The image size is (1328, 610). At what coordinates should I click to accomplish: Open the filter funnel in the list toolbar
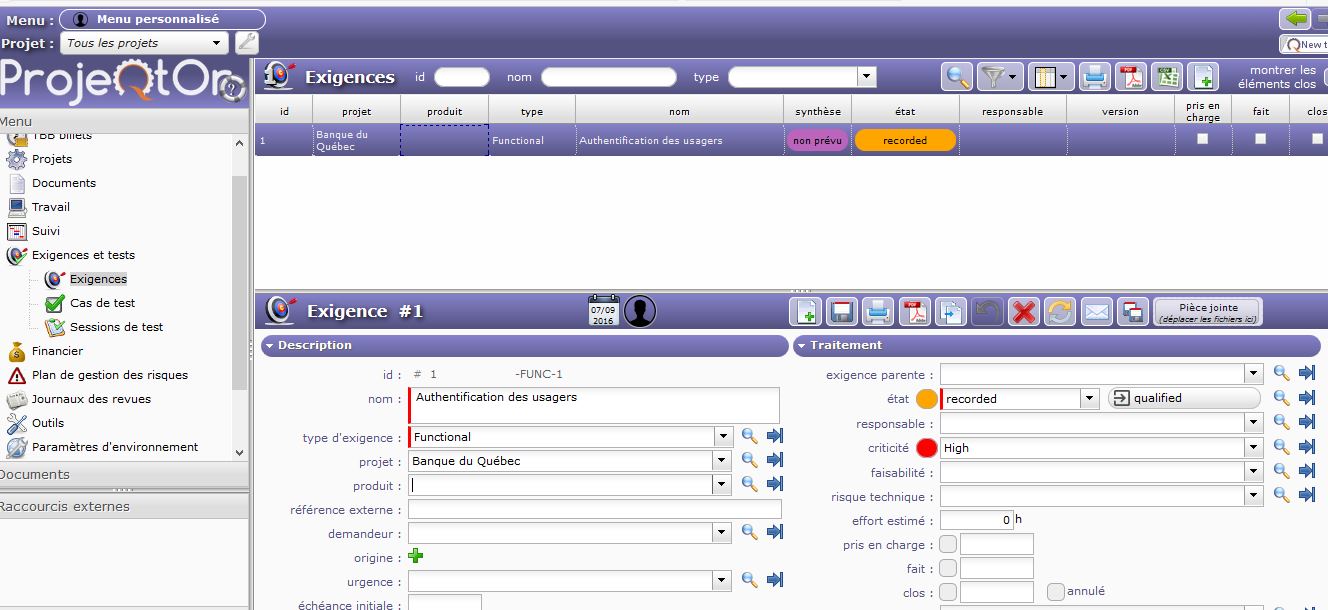tap(997, 77)
